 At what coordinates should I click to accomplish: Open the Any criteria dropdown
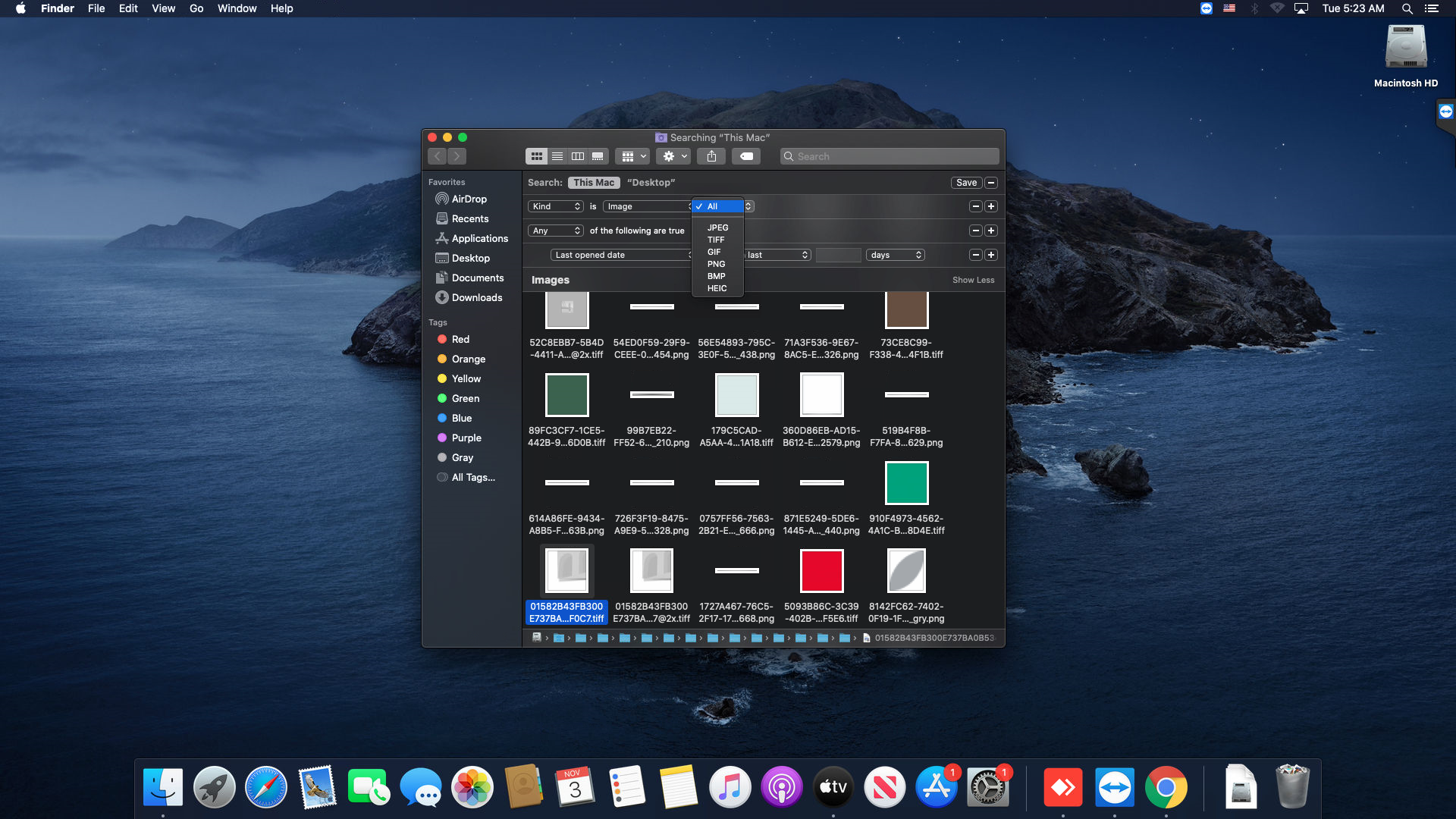click(x=556, y=231)
